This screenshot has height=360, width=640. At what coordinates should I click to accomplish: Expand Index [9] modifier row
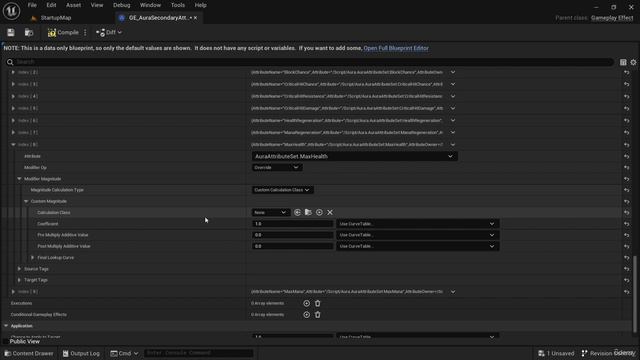[x=13, y=292]
